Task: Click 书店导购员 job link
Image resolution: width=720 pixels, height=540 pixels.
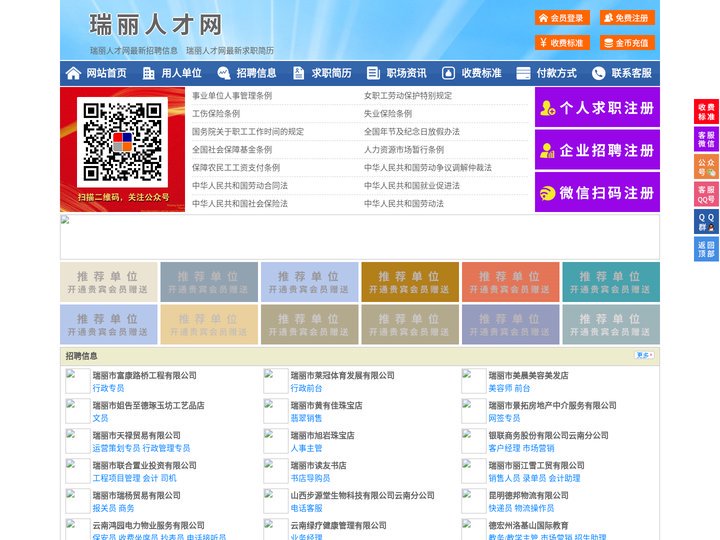Action: tap(310, 478)
